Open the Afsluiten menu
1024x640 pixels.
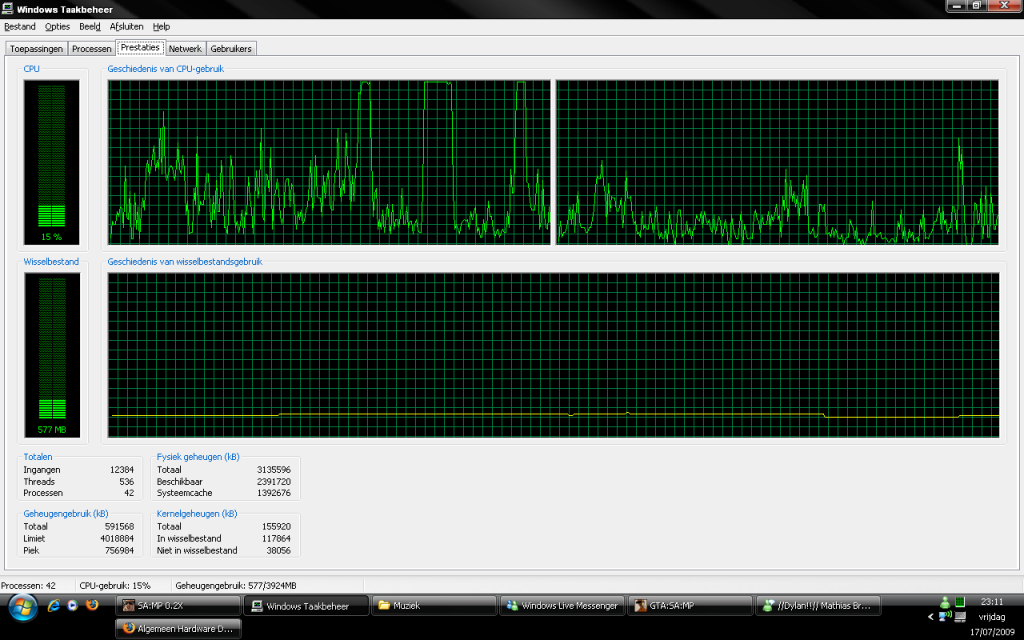[126, 27]
